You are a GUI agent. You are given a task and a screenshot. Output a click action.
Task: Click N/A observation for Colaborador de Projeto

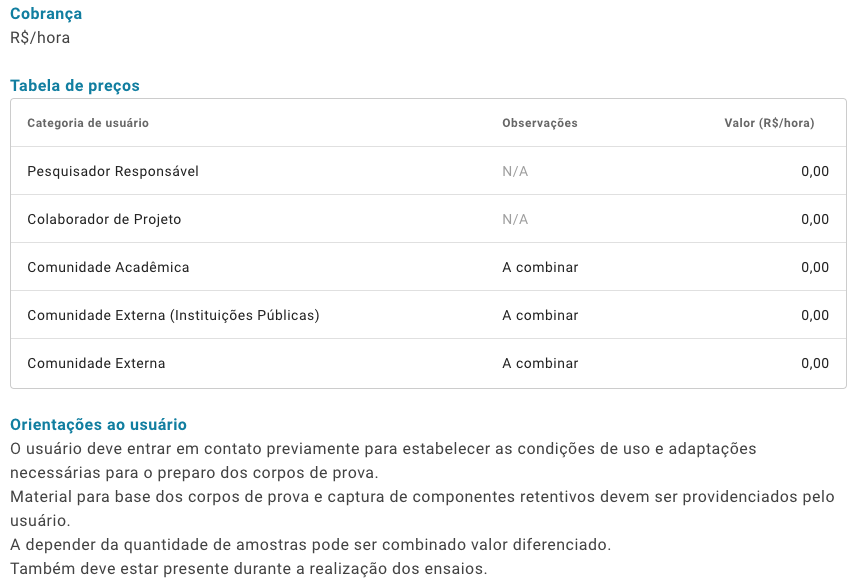coord(515,220)
